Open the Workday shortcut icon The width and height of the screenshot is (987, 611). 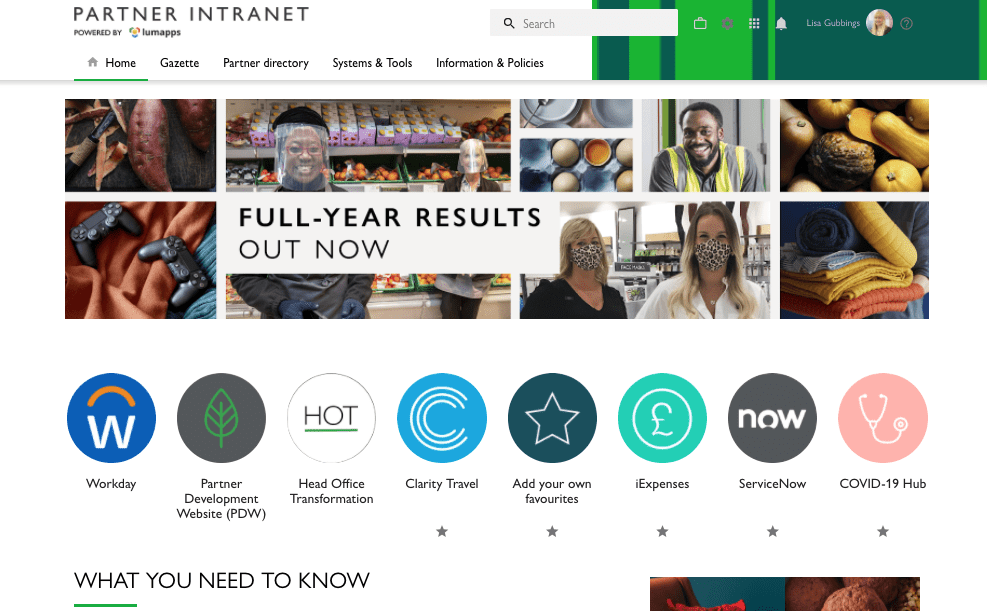pos(111,418)
